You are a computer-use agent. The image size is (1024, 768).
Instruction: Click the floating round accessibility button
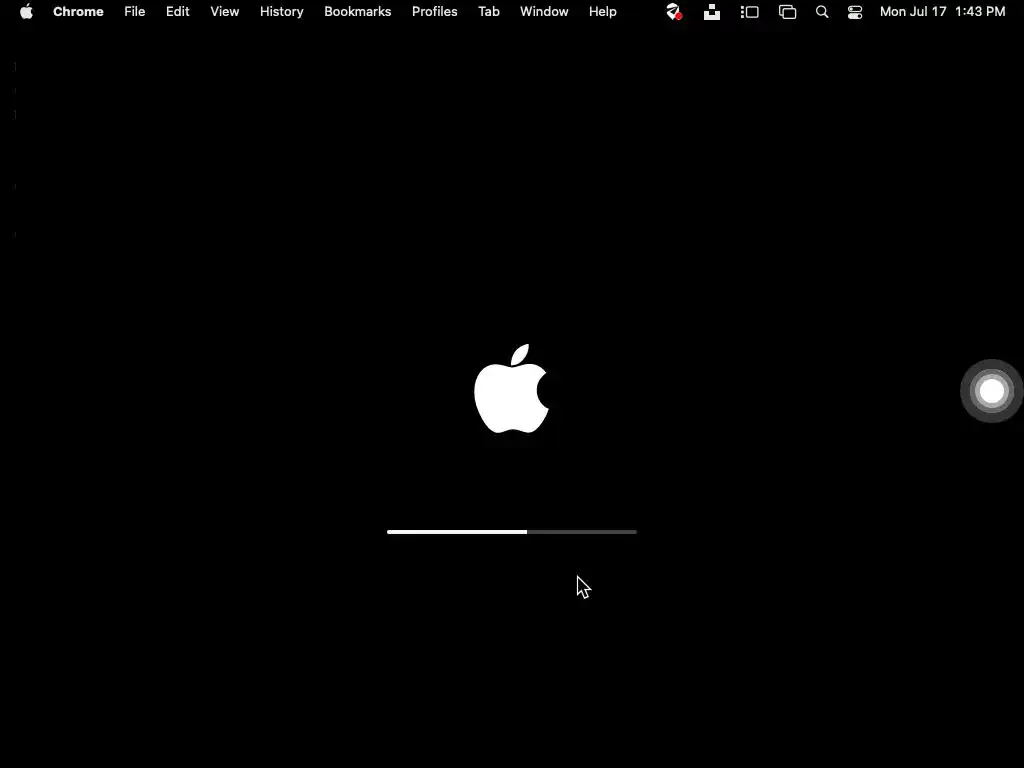click(991, 391)
